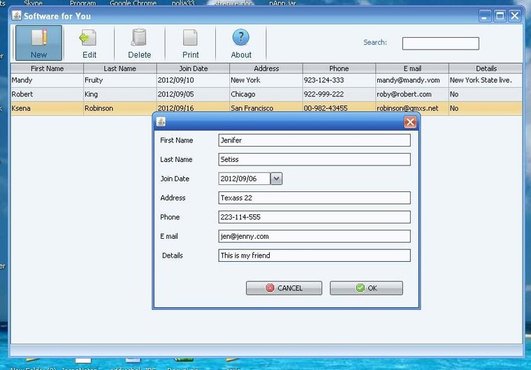This screenshot has width=531, height=370.
Task: Click the E mail field jen@jenny.com
Action: [x=314, y=236]
